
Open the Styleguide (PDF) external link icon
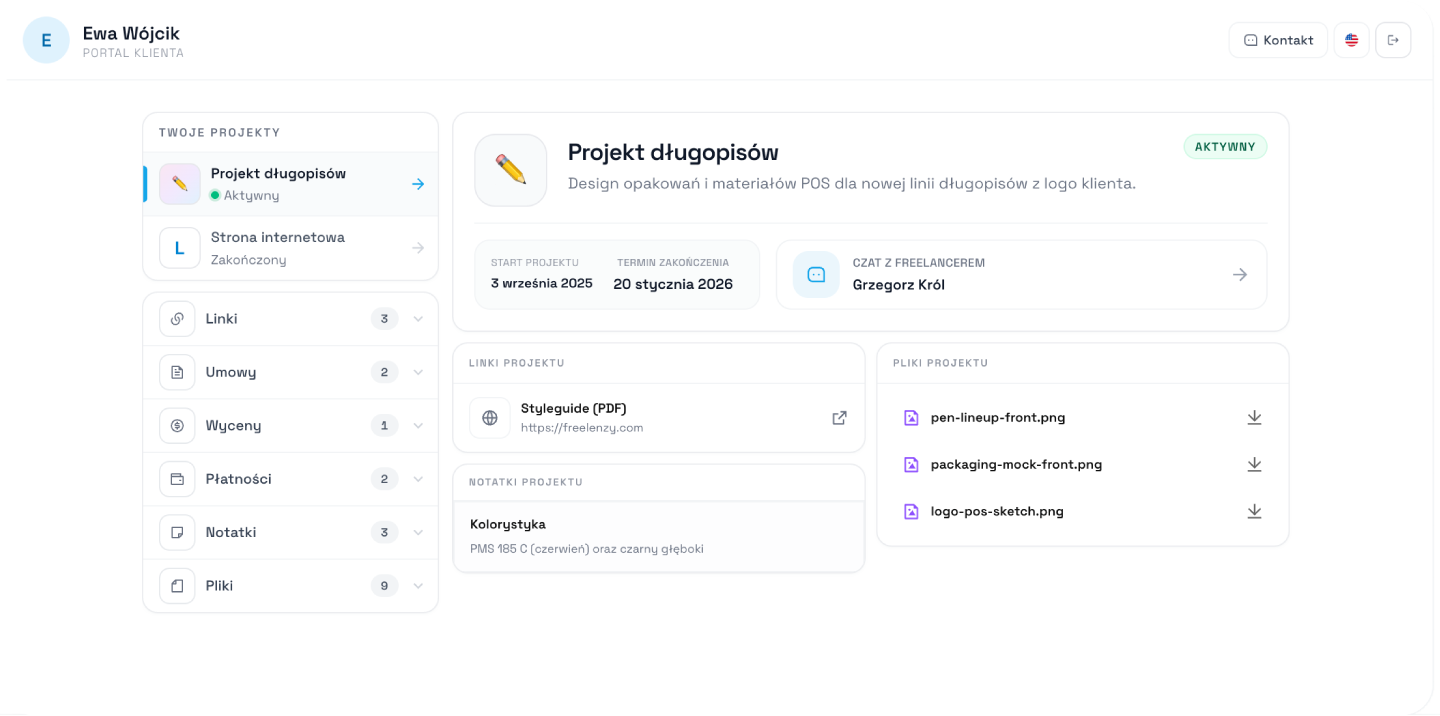tap(839, 418)
